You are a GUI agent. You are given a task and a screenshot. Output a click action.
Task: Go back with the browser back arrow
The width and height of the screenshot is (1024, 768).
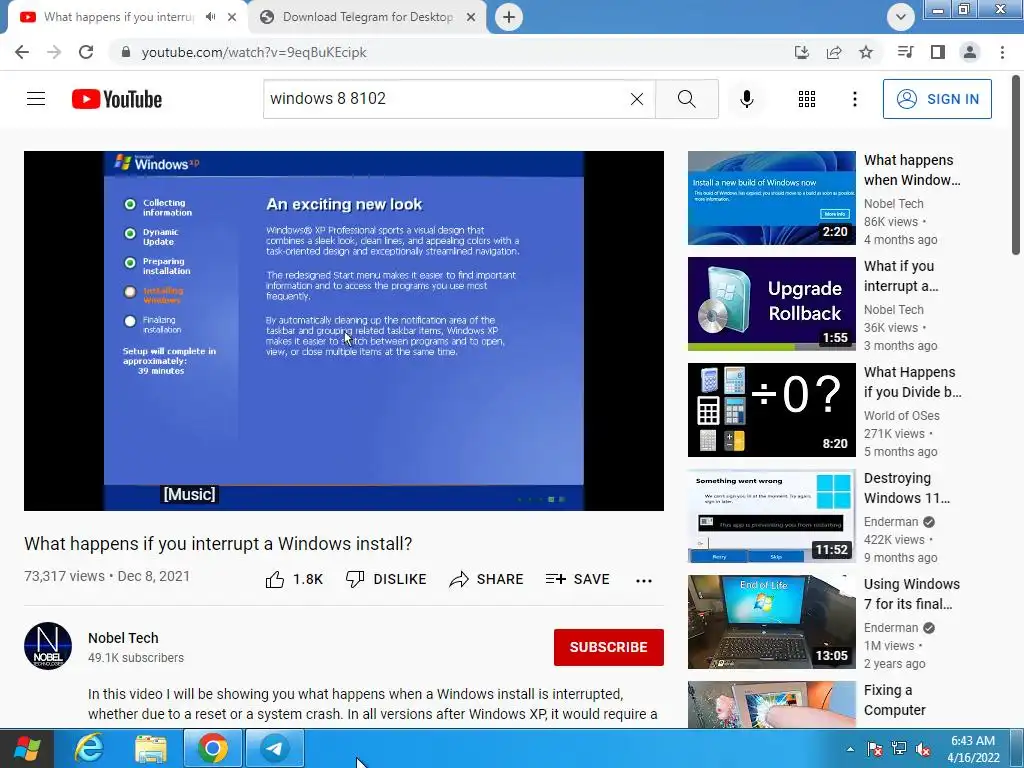tap(22, 52)
